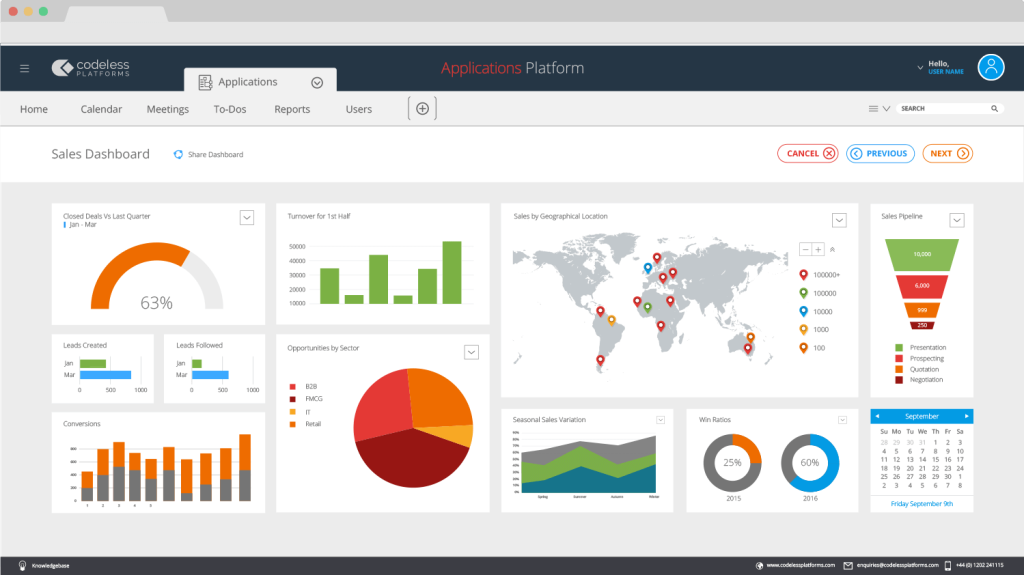Viewport: 1024px width, 575px height.
Task: Open Closed Deals Vs Last Quarter dropdown
Action: point(247,217)
